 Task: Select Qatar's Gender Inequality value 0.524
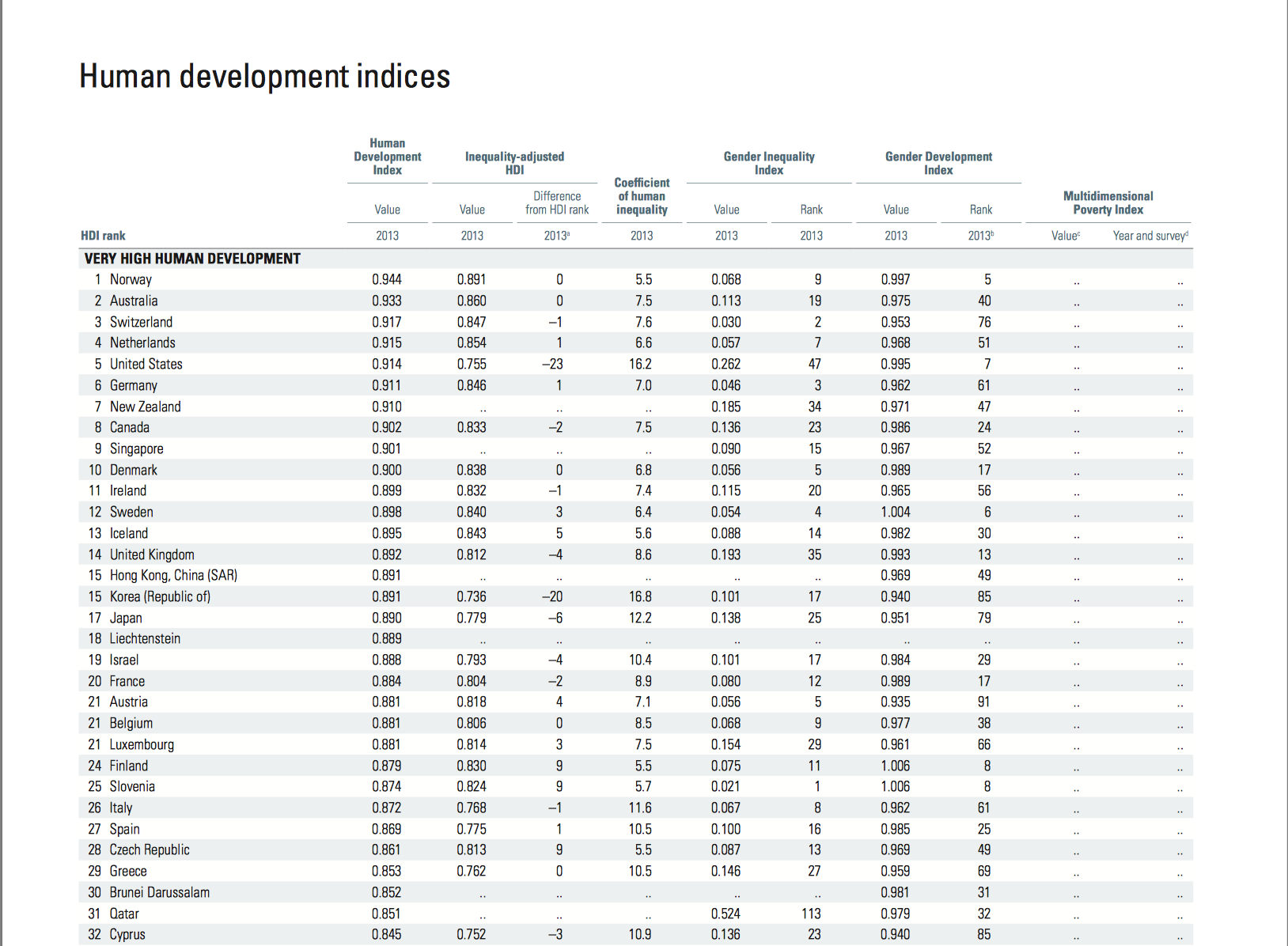click(x=726, y=914)
